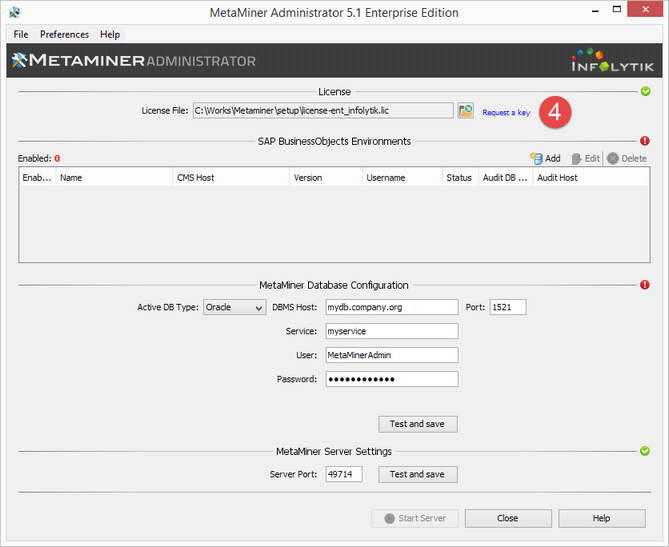
Task: Click the red SAP Environments error icon
Action: pyautogui.click(x=645, y=141)
